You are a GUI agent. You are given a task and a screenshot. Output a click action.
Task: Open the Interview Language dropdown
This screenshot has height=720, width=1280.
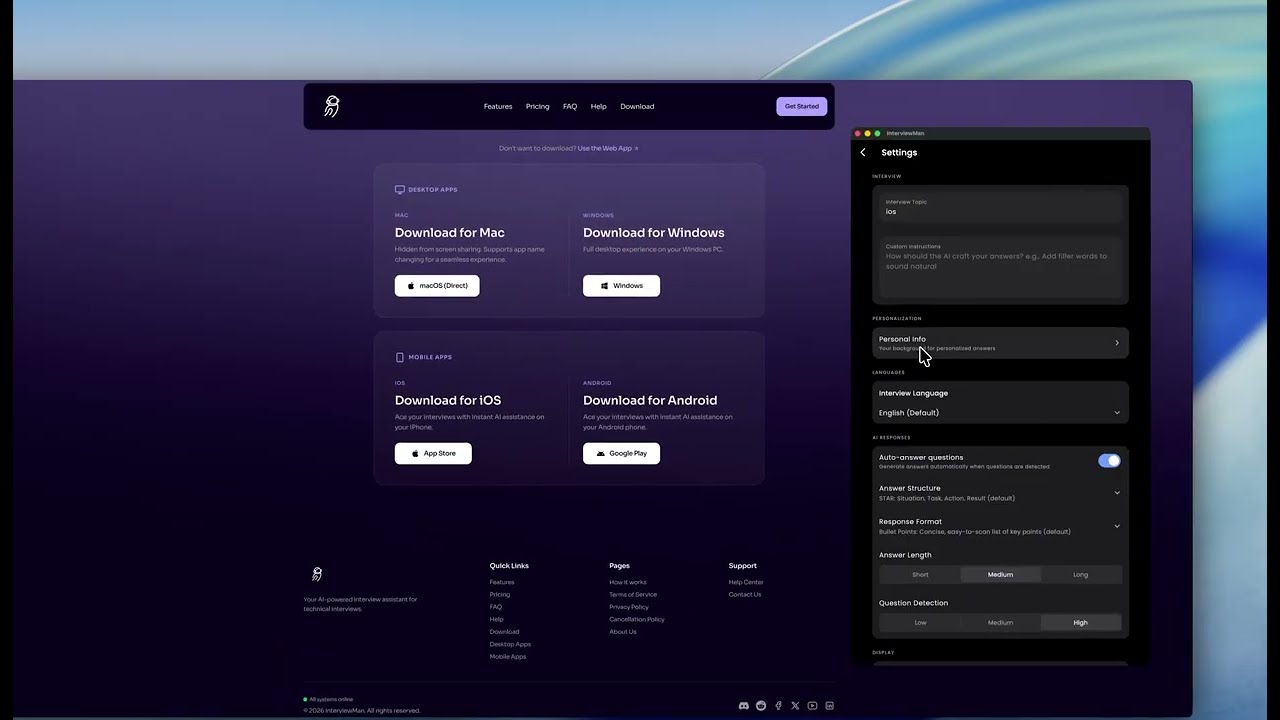[x=1000, y=413]
